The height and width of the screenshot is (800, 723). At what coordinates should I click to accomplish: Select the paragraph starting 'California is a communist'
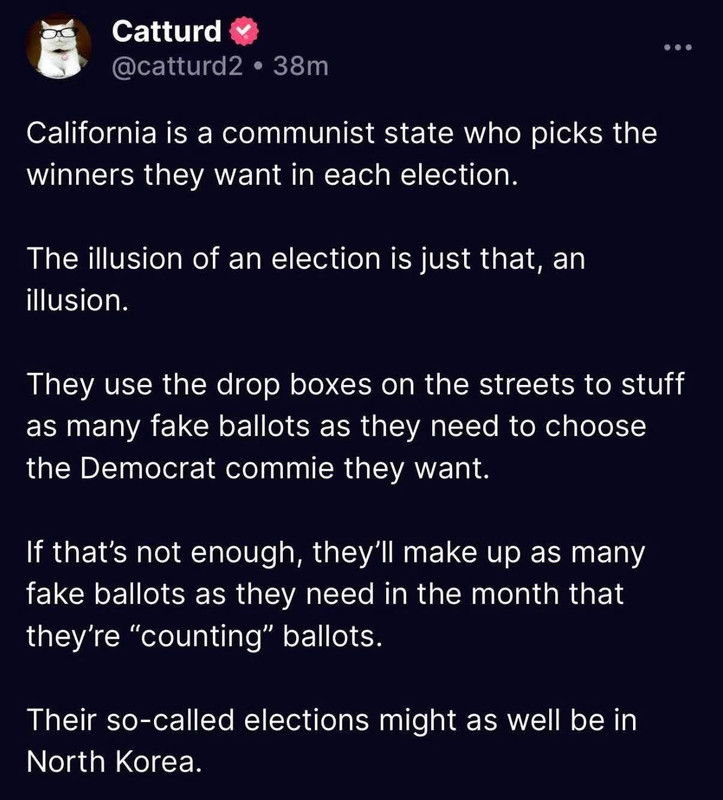pos(342,154)
